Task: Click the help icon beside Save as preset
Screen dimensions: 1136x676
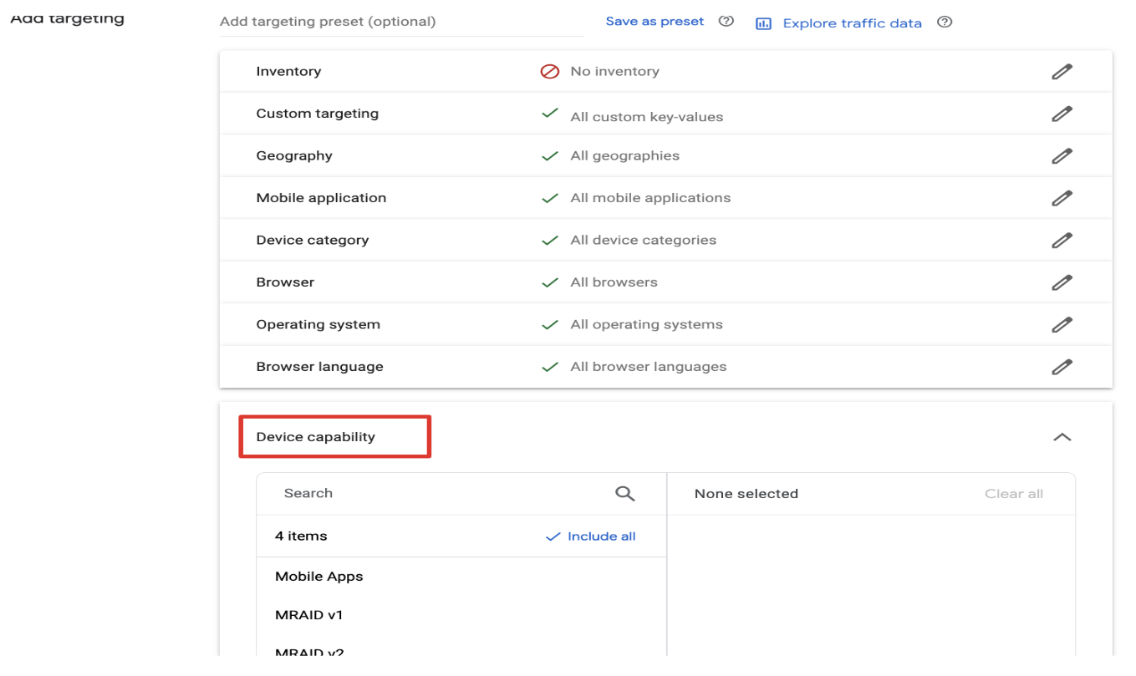Action: point(726,21)
